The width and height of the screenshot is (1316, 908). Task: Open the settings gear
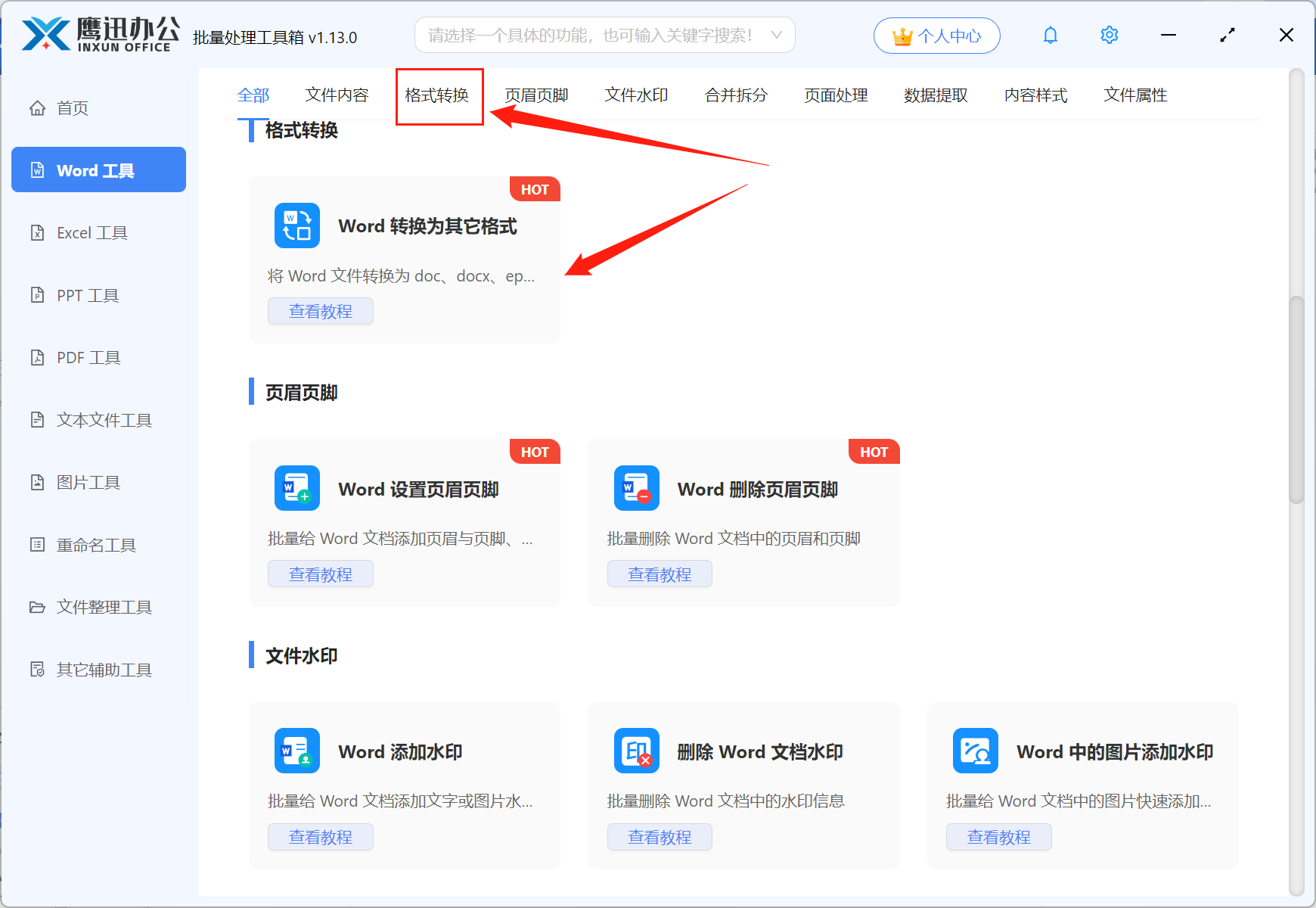pyautogui.click(x=1109, y=35)
